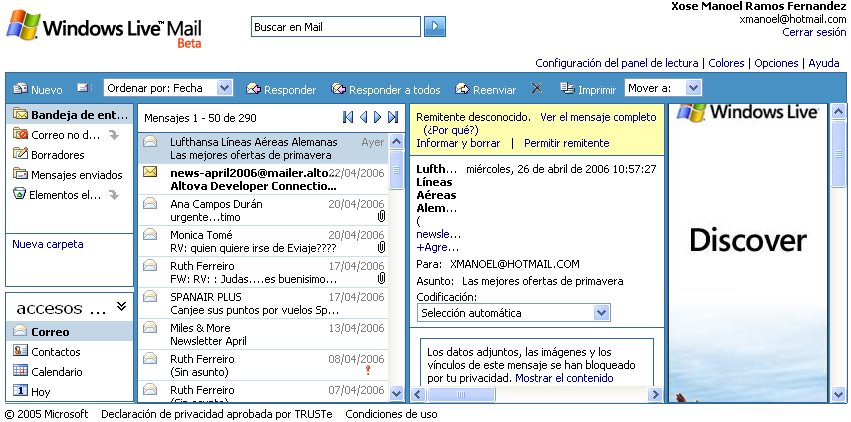Image resolution: width=851 pixels, height=422 pixels.
Task: Click Mostrar el contenido link
Action: [564, 378]
